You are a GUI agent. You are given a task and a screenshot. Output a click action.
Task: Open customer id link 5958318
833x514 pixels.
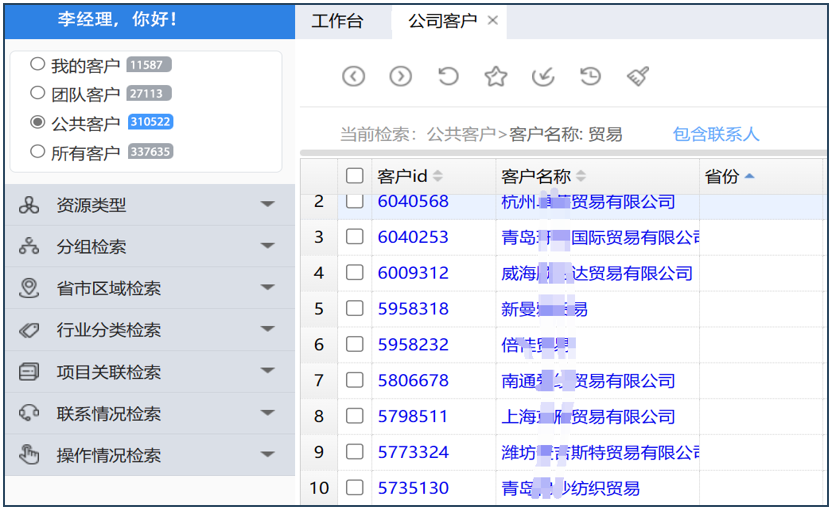tap(413, 309)
